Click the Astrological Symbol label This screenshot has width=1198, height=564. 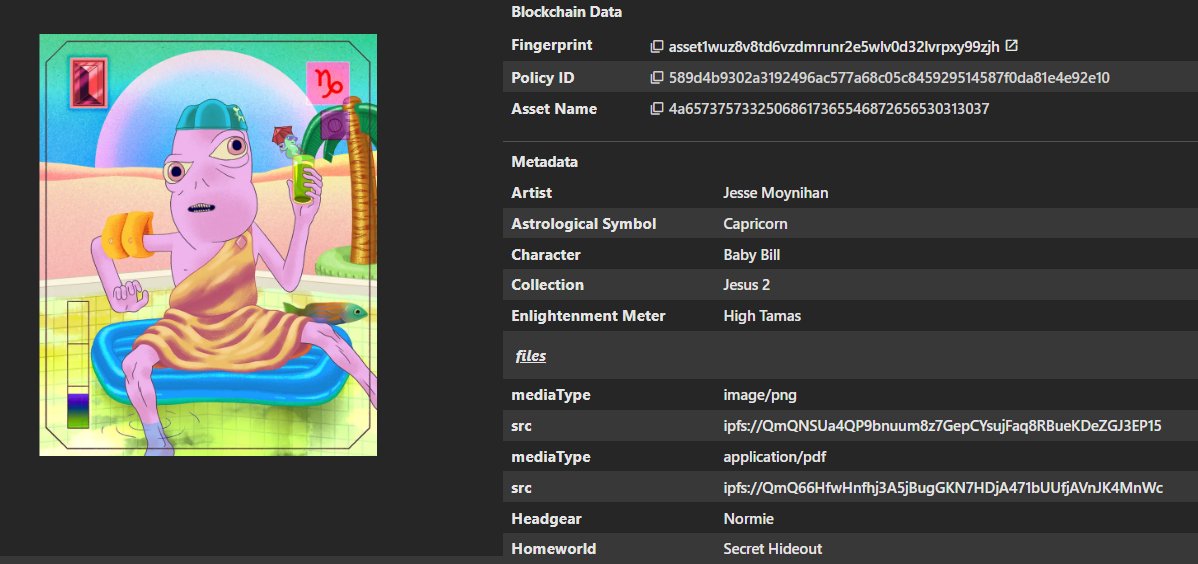584,224
